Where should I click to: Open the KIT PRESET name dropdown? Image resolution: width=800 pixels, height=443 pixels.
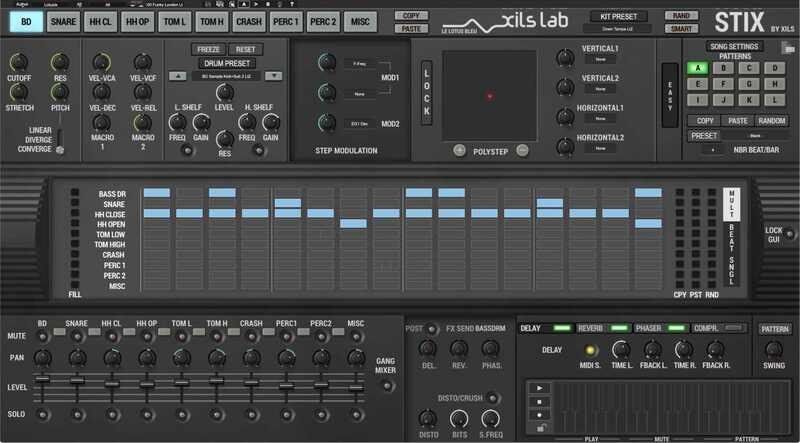[617, 30]
